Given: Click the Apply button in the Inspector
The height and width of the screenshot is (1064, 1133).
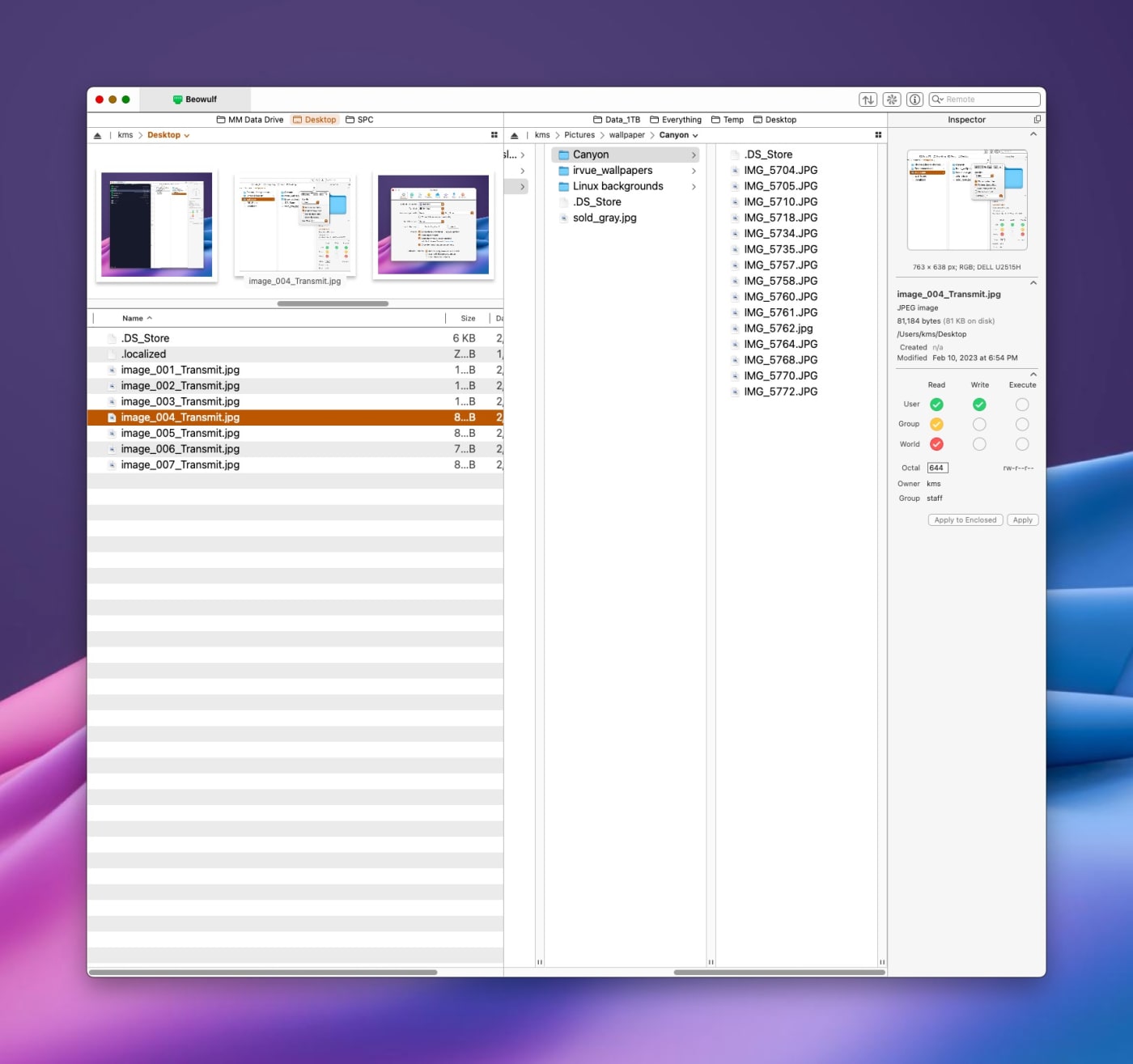Looking at the screenshot, I should [x=1022, y=519].
